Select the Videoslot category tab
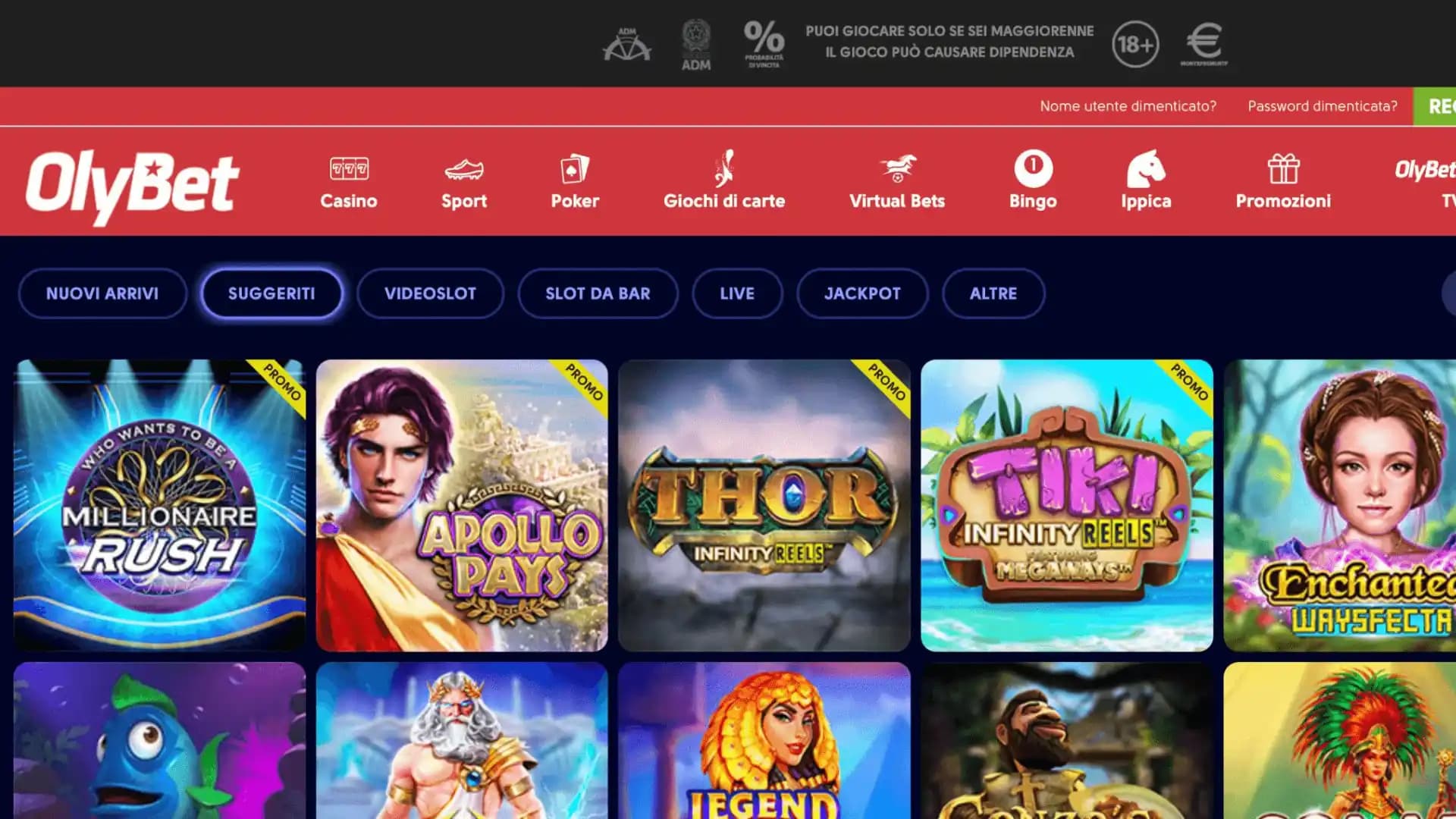This screenshot has width=1456, height=819. 430,293
